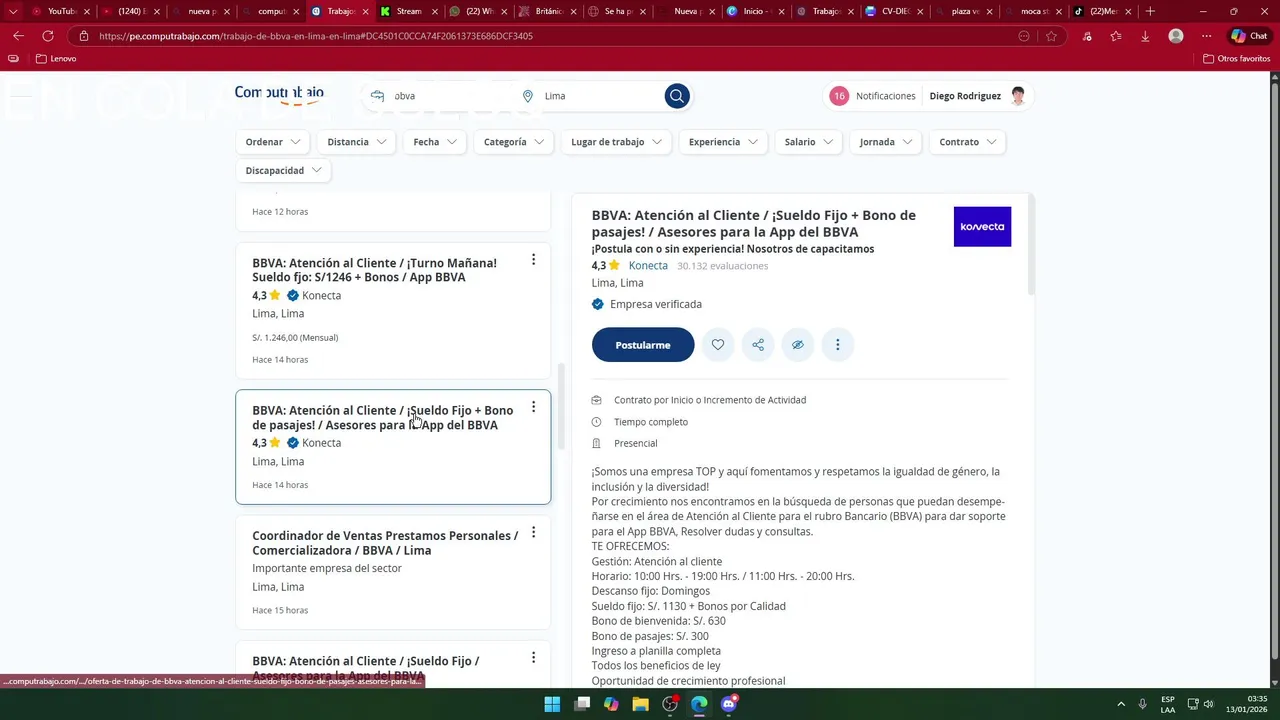Open options menu for selected Sueldo Fijo card
Image resolution: width=1280 pixels, height=720 pixels.
pyautogui.click(x=533, y=407)
